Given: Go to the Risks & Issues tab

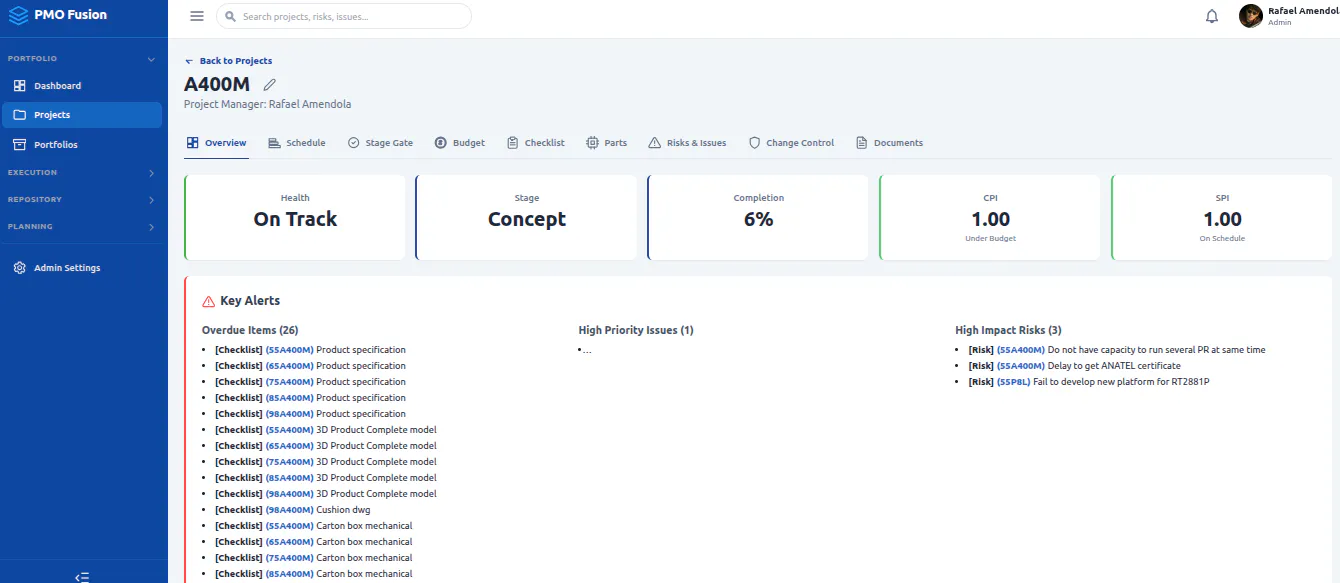Looking at the screenshot, I should (688, 143).
